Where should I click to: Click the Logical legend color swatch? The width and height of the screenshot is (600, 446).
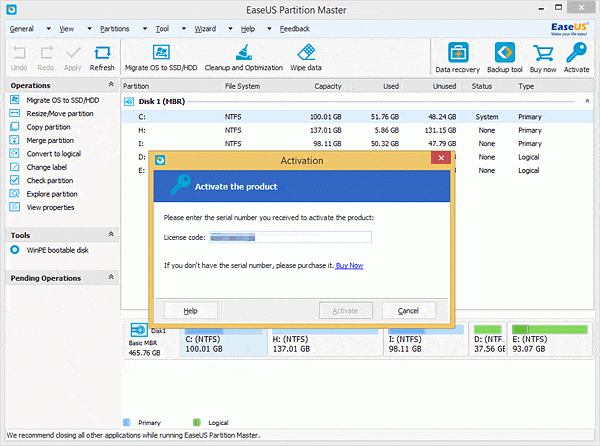point(197,422)
